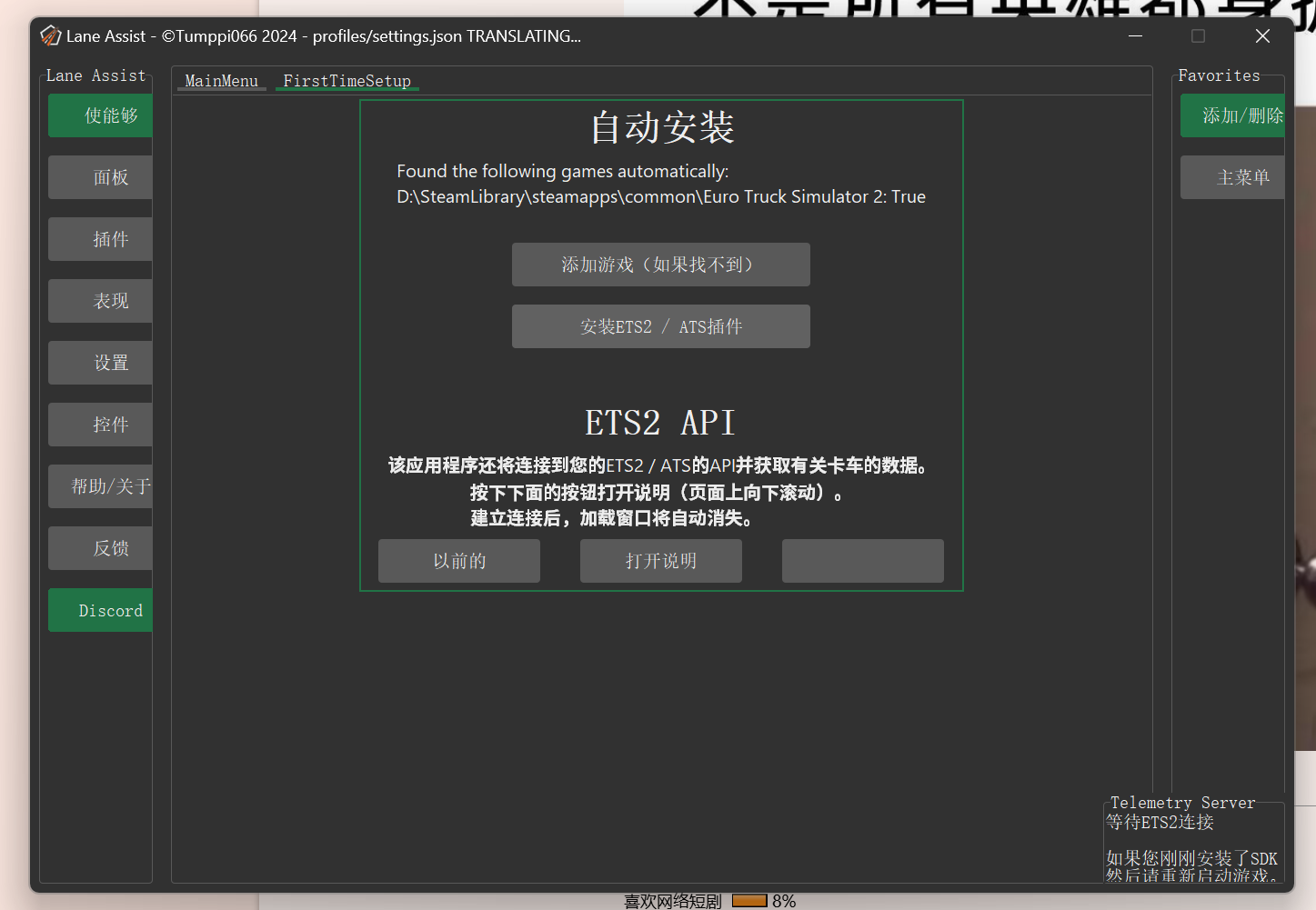Image resolution: width=1316 pixels, height=910 pixels.
Task: Click the blank button right of 打开说明
Action: [x=862, y=561]
